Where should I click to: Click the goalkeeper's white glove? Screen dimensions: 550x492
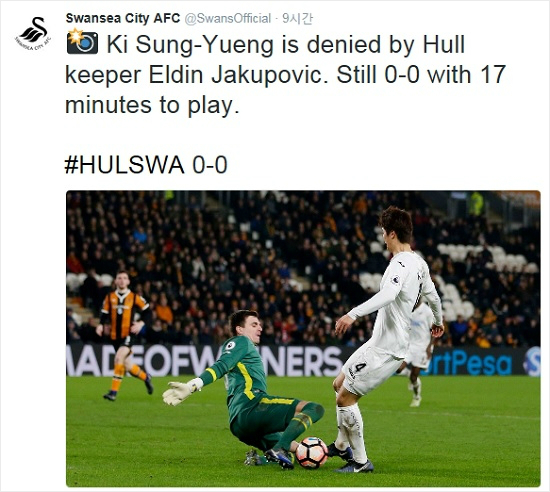tap(181, 391)
